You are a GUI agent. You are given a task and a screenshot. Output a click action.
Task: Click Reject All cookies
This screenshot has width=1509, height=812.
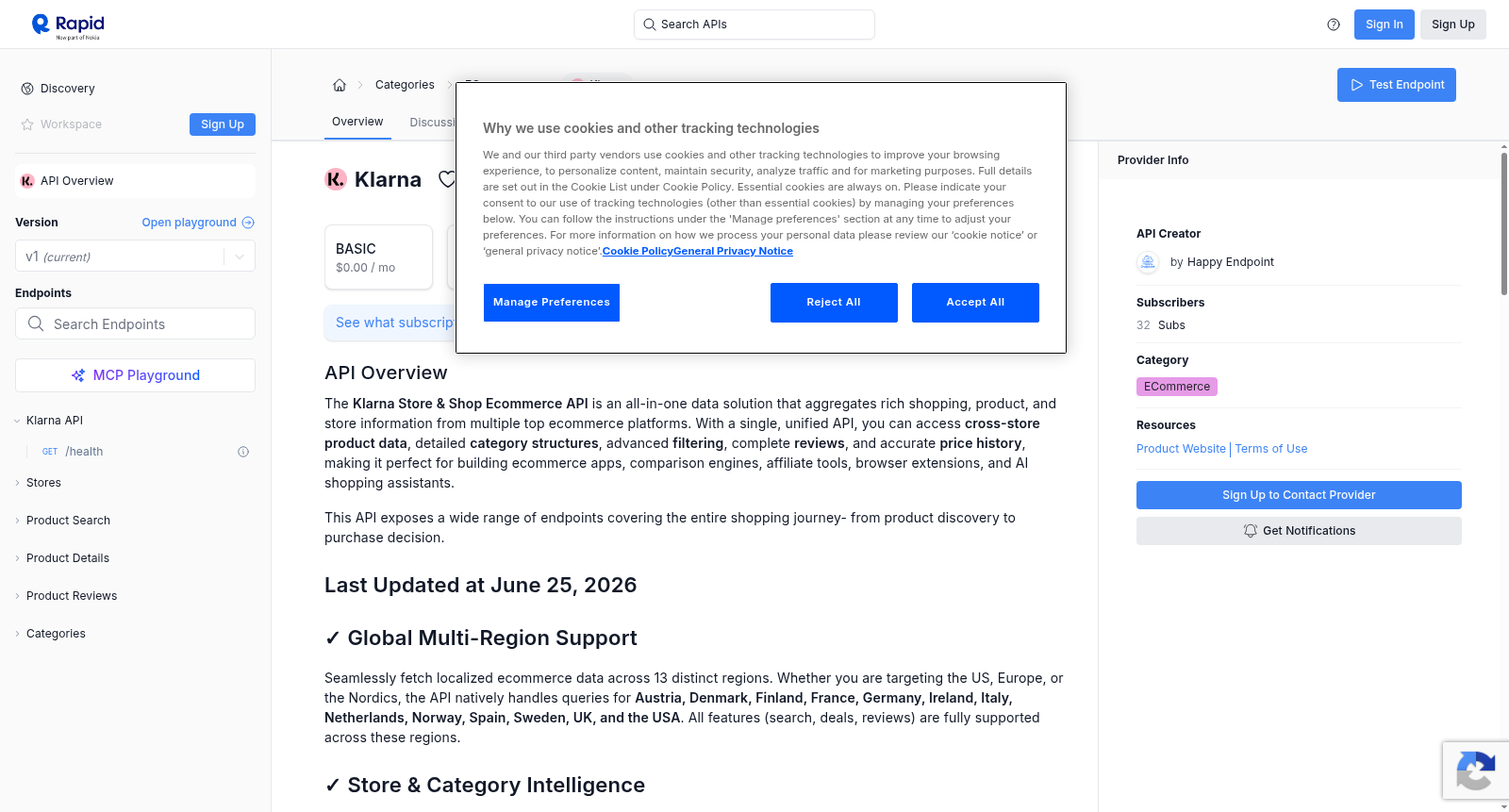pyautogui.click(x=834, y=303)
